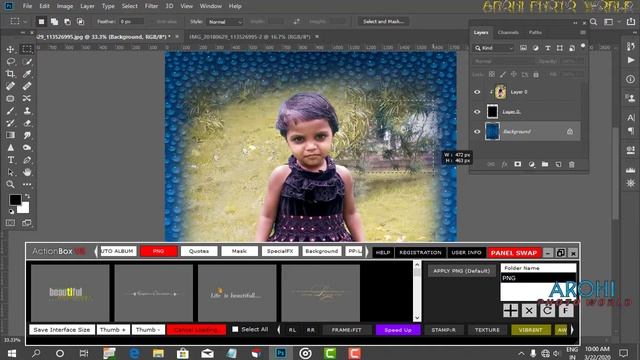
Task: Change screen mode icon in the toolbox
Action: [27, 223]
